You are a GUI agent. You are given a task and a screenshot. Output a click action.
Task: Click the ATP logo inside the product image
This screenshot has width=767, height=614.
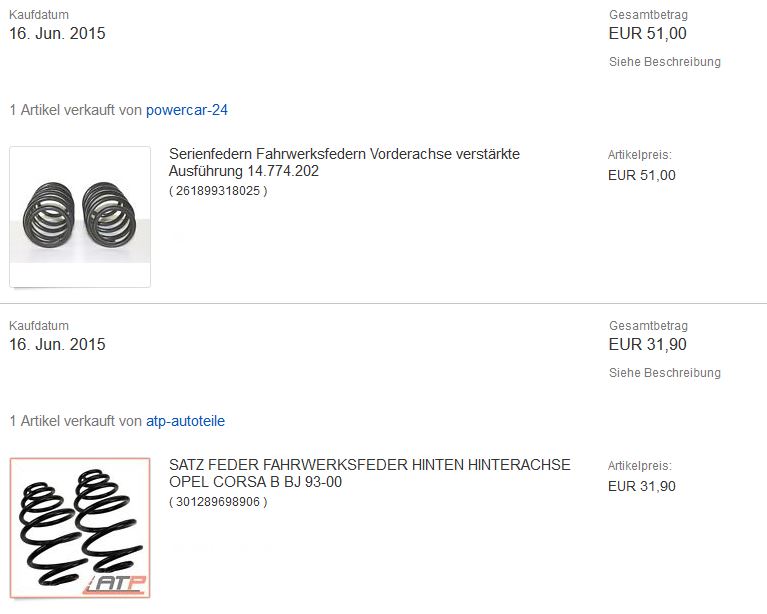click(115, 584)
